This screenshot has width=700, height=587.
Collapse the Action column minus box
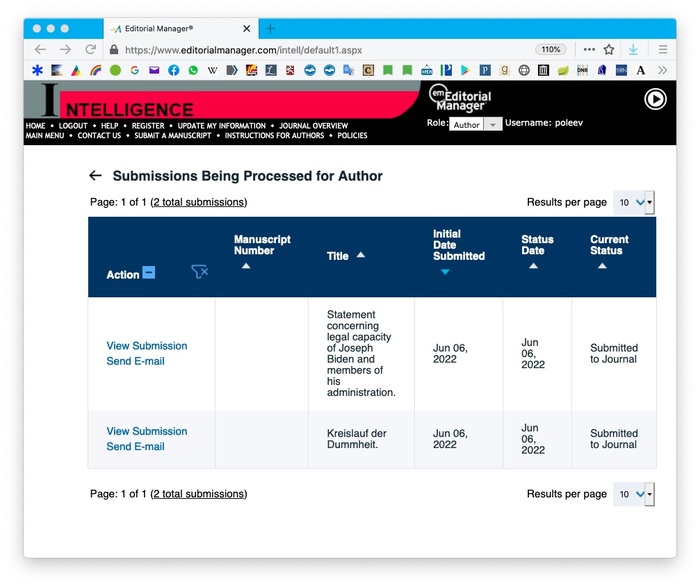(149, 272)
